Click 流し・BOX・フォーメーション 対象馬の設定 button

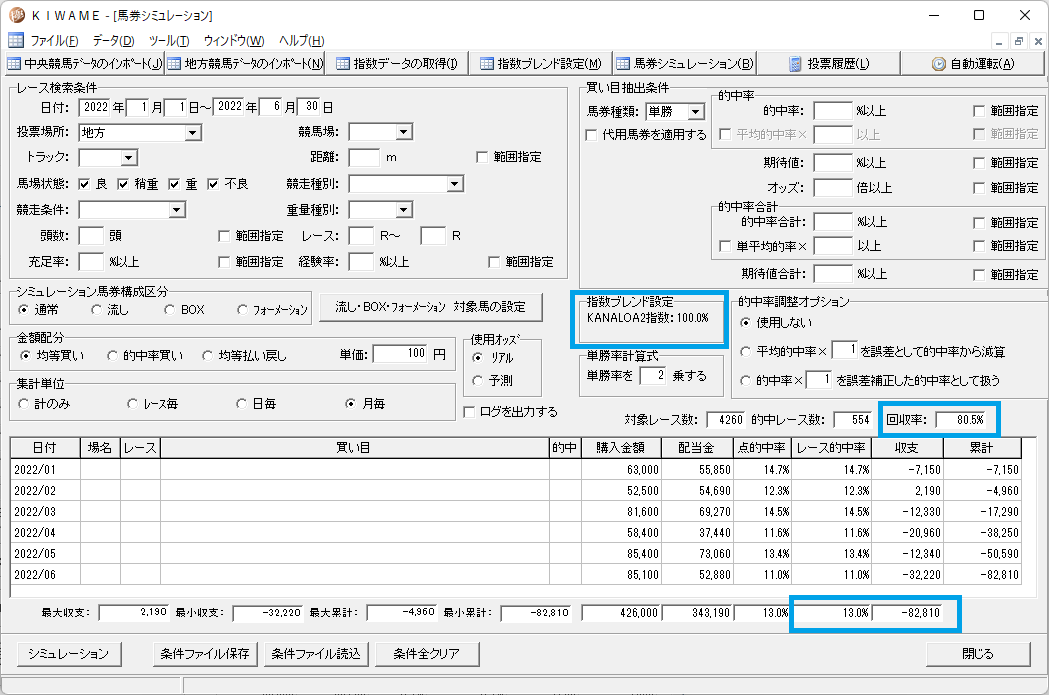[x=431, y=307]
